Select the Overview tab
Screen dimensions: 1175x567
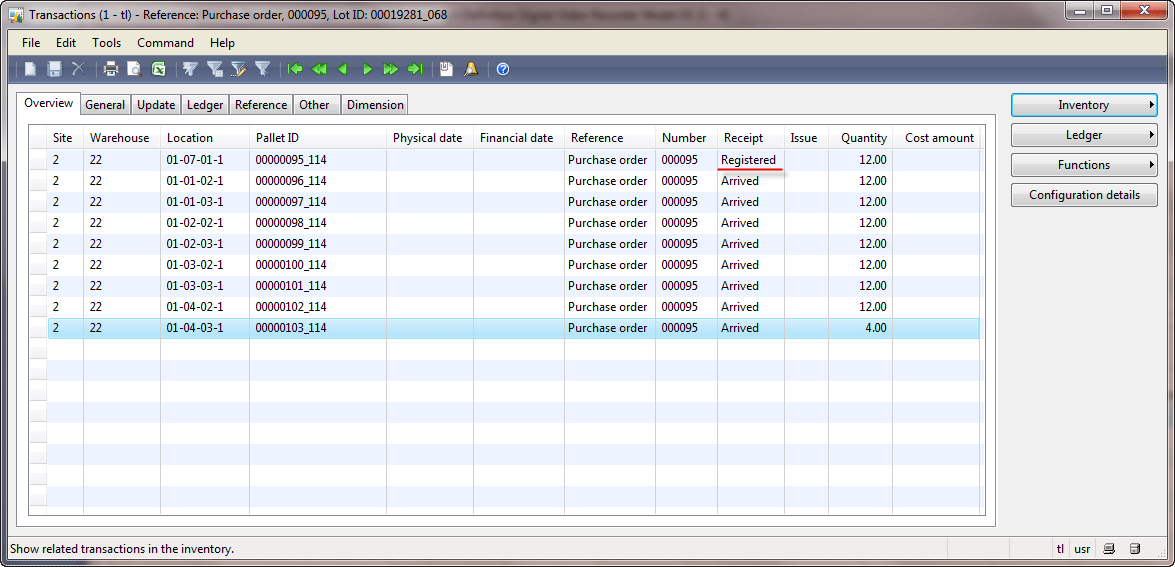pyautogui.click(x=49, y=103)
